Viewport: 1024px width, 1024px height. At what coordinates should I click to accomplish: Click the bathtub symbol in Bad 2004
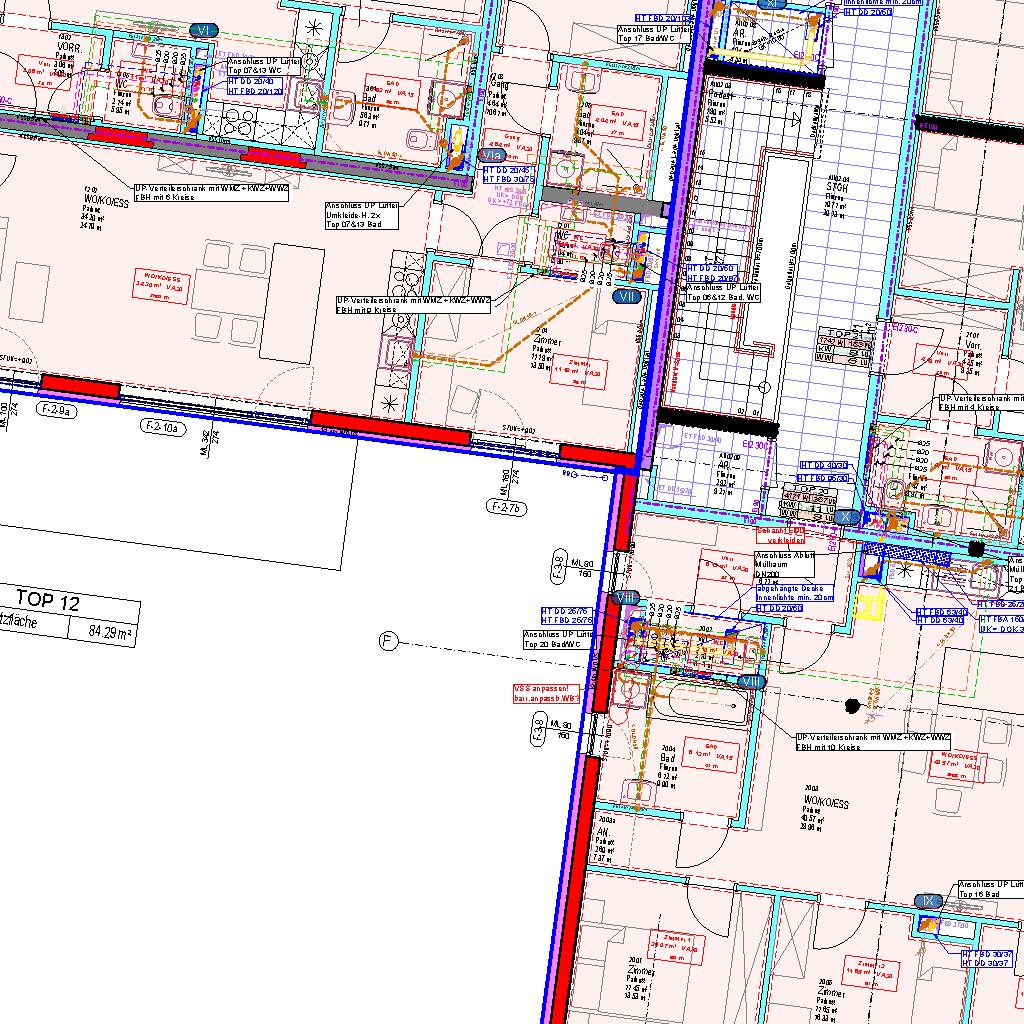coord(702,703)
